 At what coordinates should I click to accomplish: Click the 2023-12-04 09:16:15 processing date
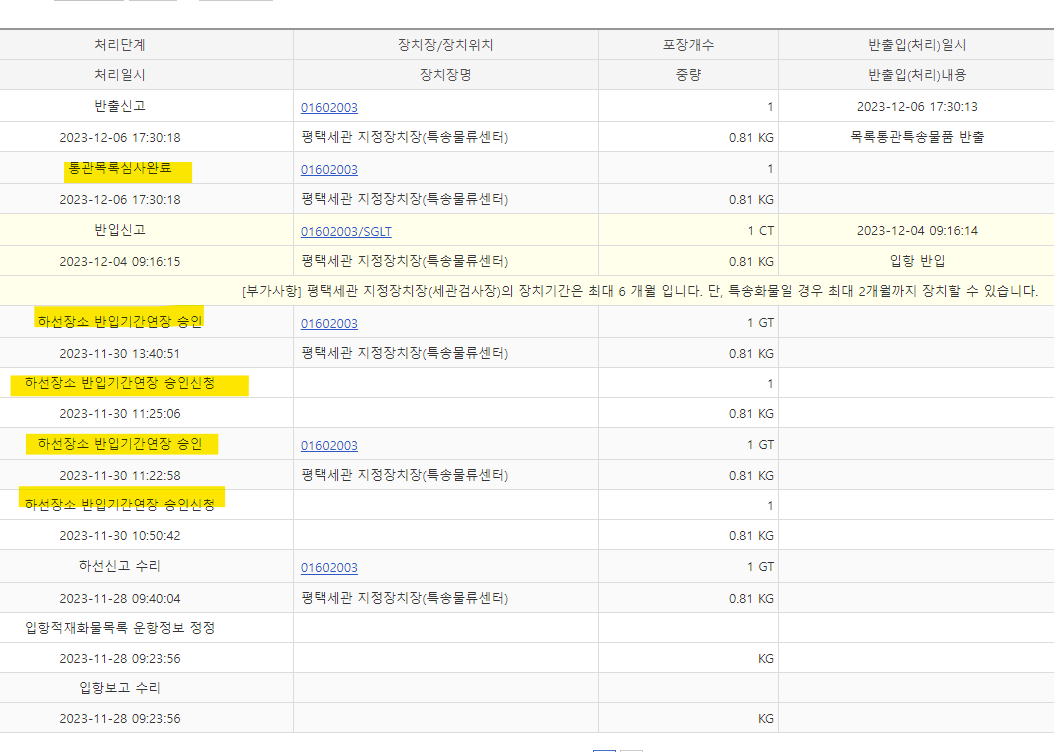(120, 261)
